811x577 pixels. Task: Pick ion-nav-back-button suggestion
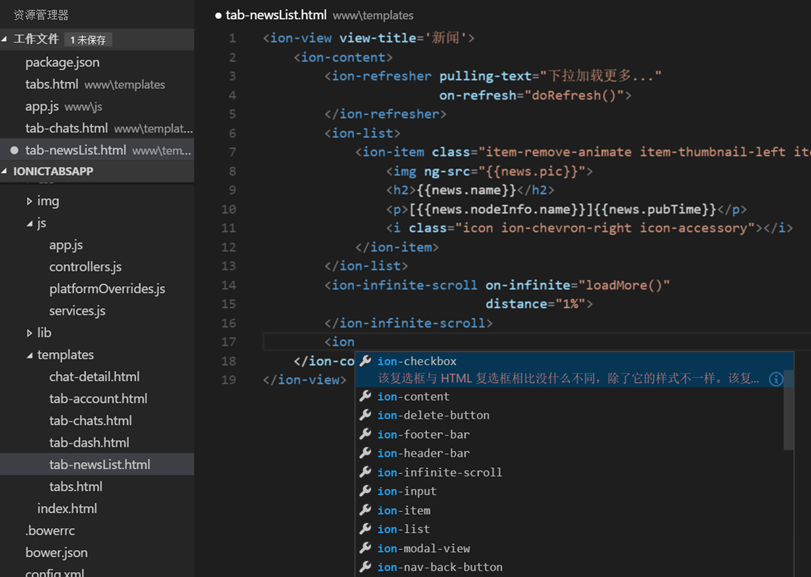(569, 567)
